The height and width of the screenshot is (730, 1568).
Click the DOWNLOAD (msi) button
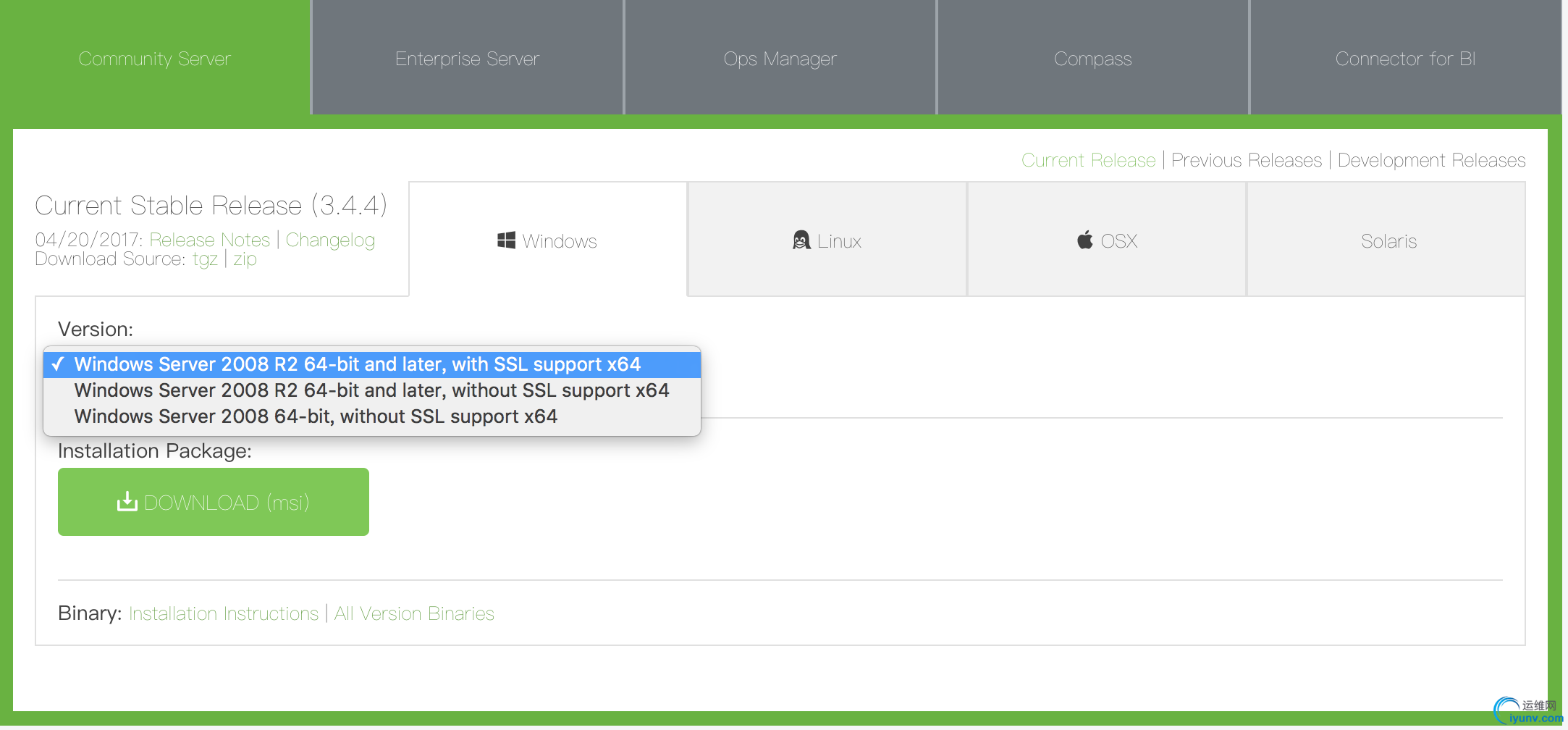[x=214, y=502]
